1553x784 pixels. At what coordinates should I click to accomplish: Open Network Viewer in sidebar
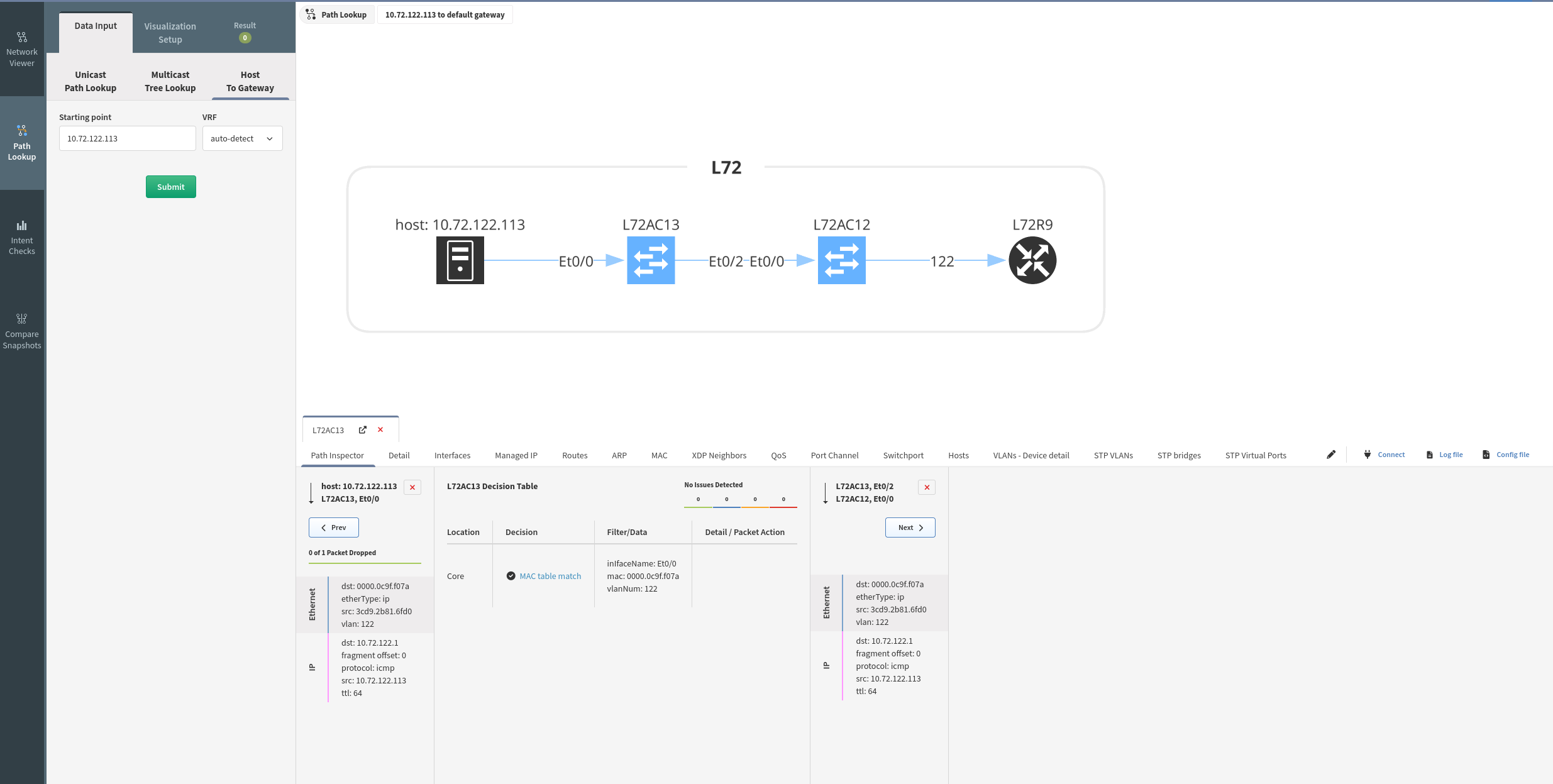[22, 49]
